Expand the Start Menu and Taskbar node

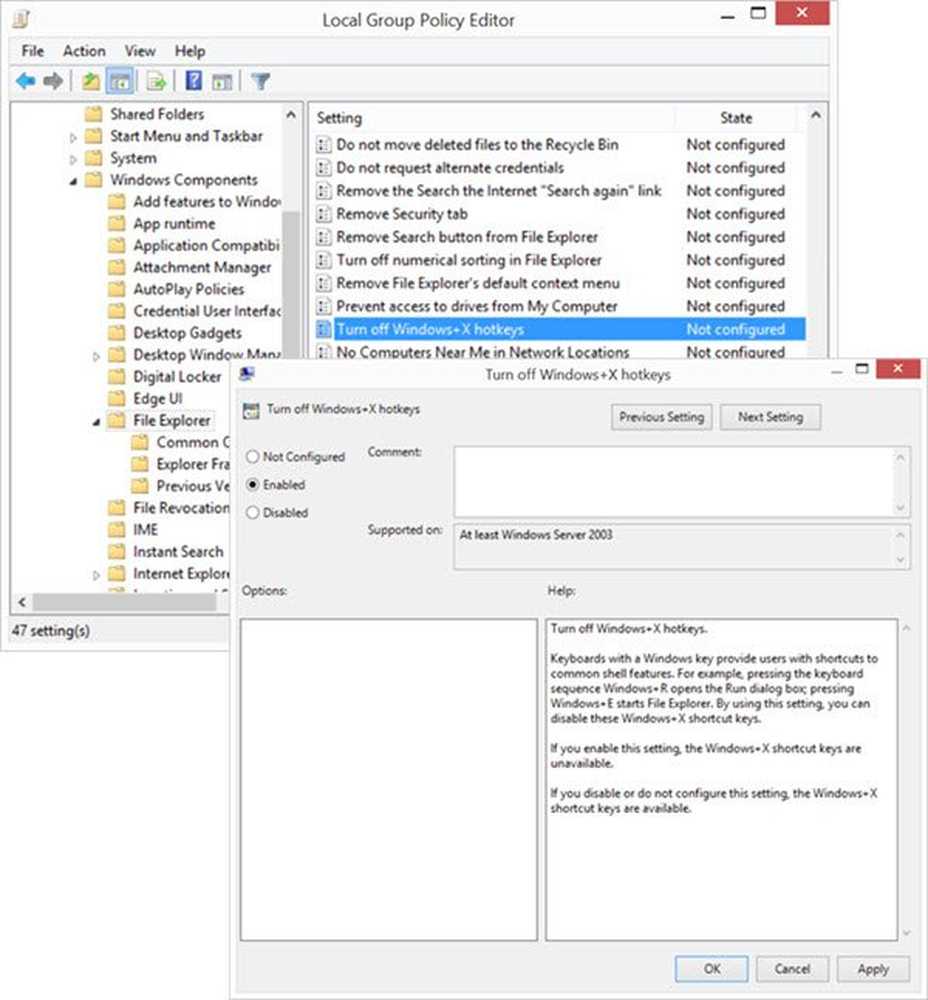74,137
